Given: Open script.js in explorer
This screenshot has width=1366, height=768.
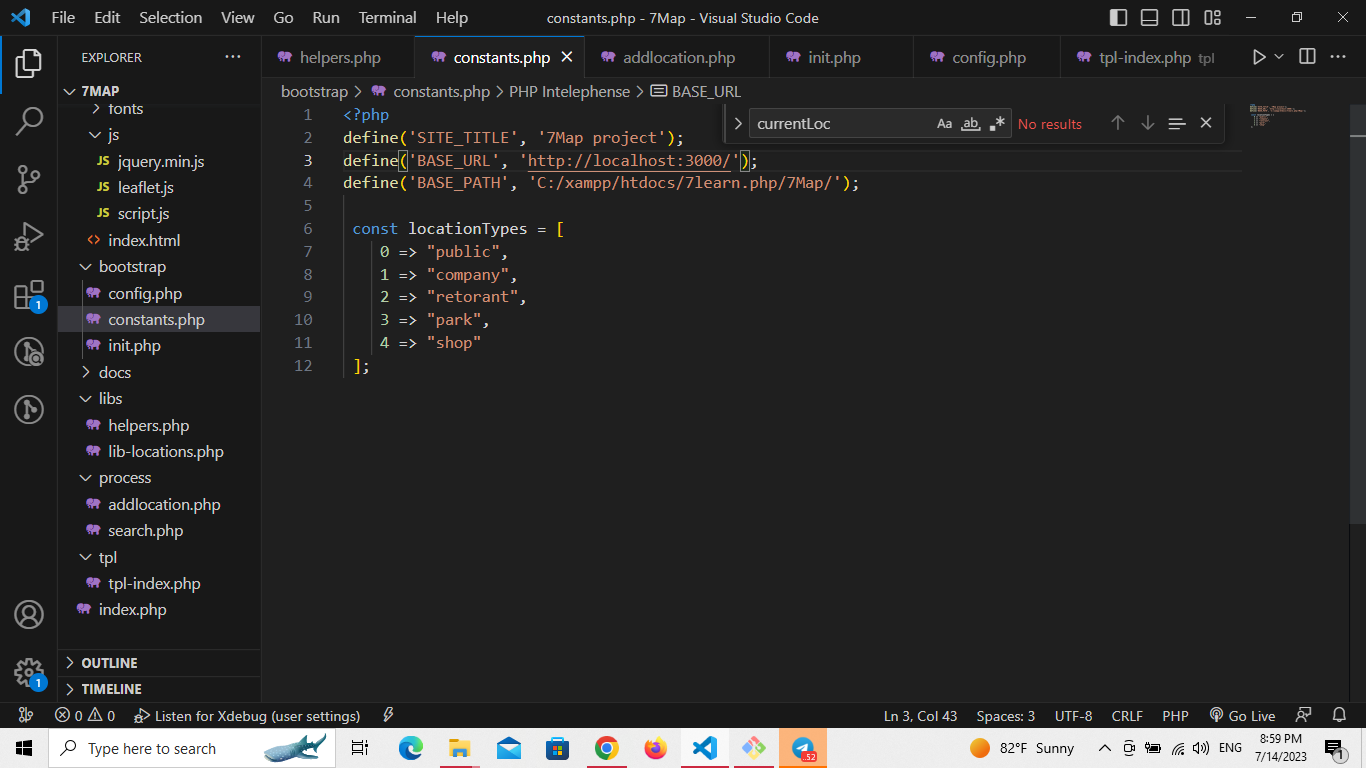Looking at the screenshot, I should pyautogui.click(x=159, y=214).
